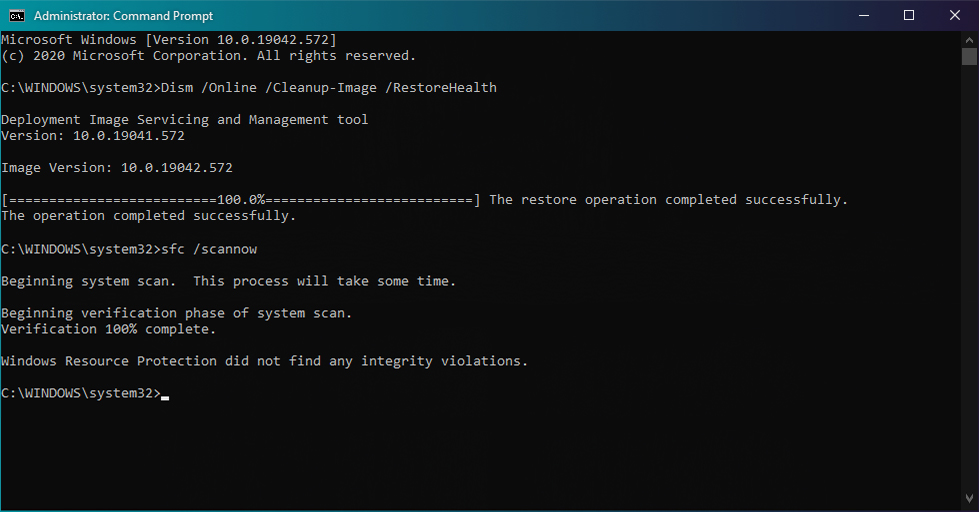Screen dimensions: 979x512
Task: Maximize the Command Prompt window
Action: click(909, 16)
